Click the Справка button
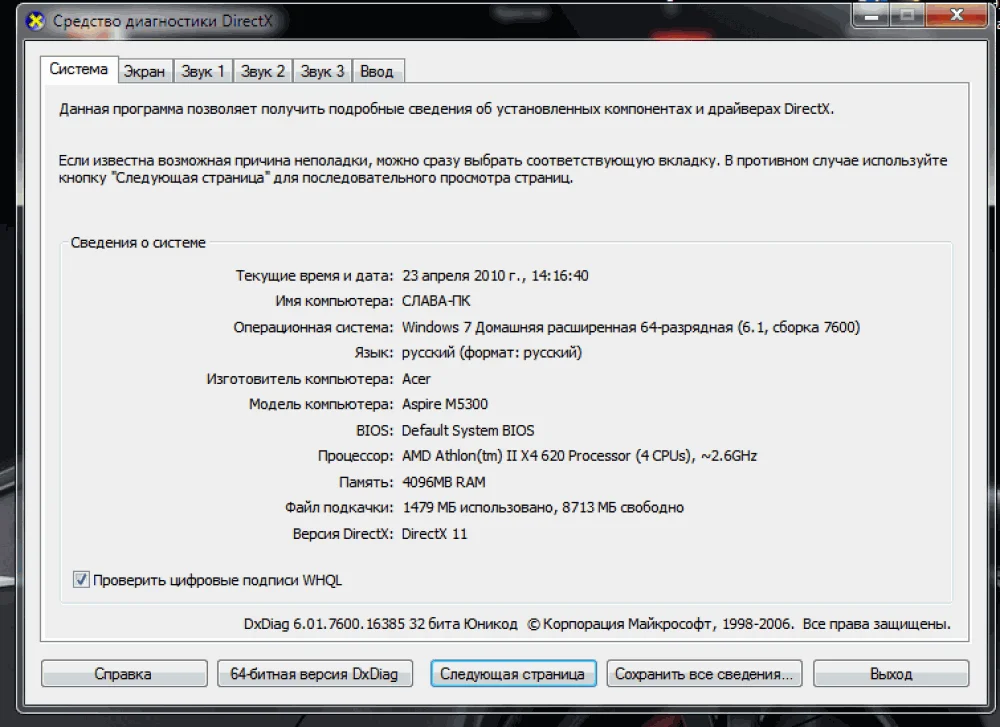Screen dimensions: 1000x727 coord(124,673)
